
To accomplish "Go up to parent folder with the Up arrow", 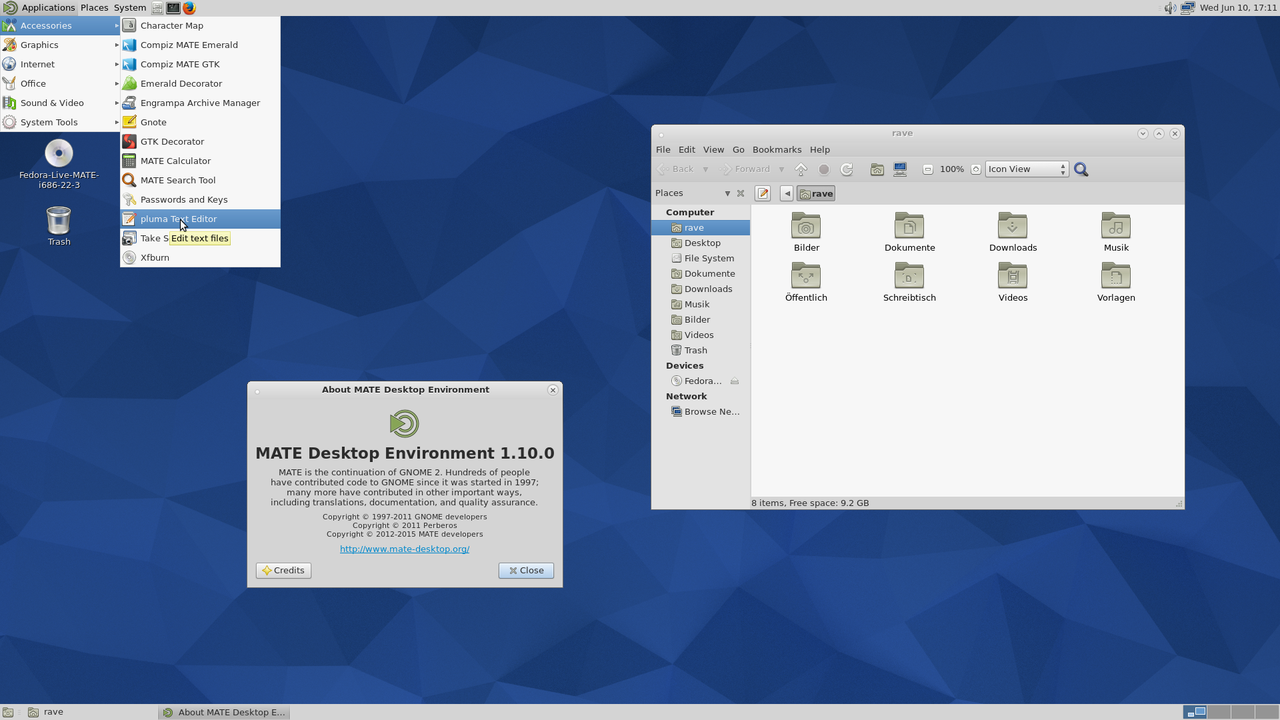I will (x=801, y=170).
